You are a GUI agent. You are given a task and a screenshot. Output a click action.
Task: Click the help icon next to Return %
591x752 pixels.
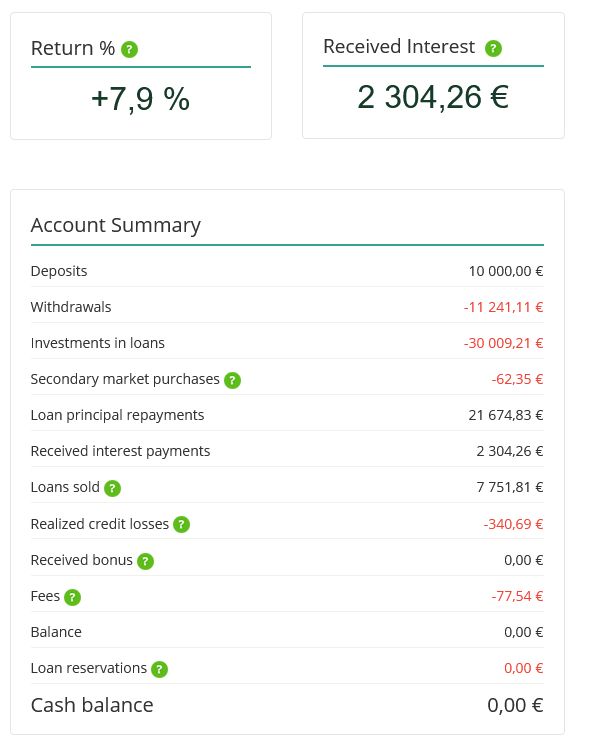130,49
